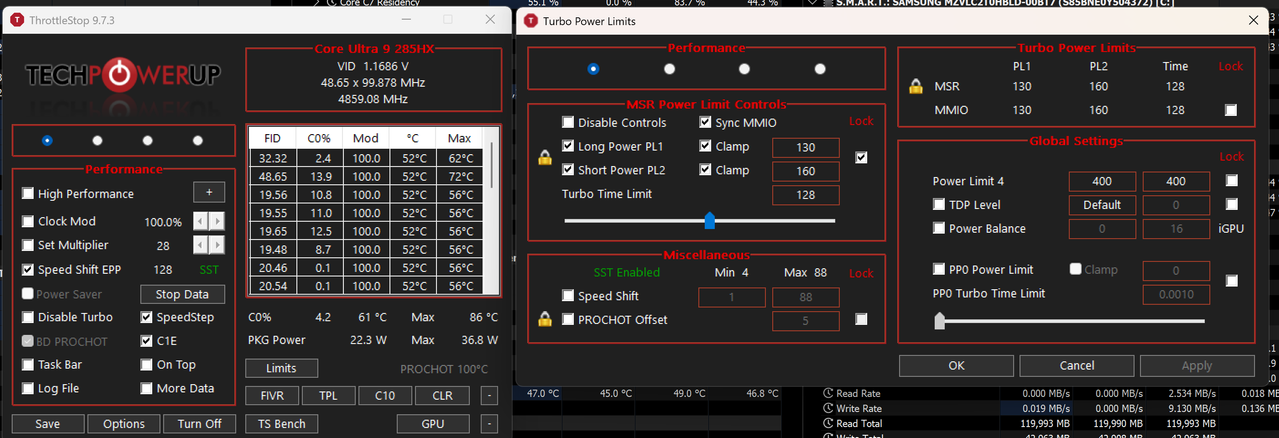Click the Read Rate clock icon in HWiNFO

click(x=827, y=394)
